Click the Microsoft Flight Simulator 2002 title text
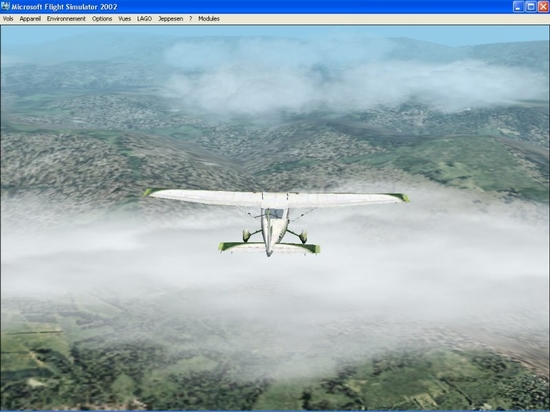Image resolution: width=550 pixels, height=412 pixels. [x=65, y=7]
